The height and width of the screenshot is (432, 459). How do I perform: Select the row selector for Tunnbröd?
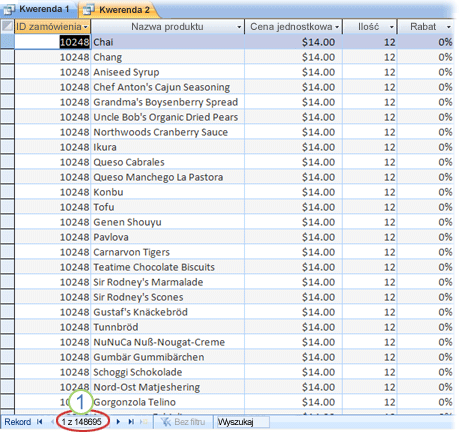(x=7, y=327)
